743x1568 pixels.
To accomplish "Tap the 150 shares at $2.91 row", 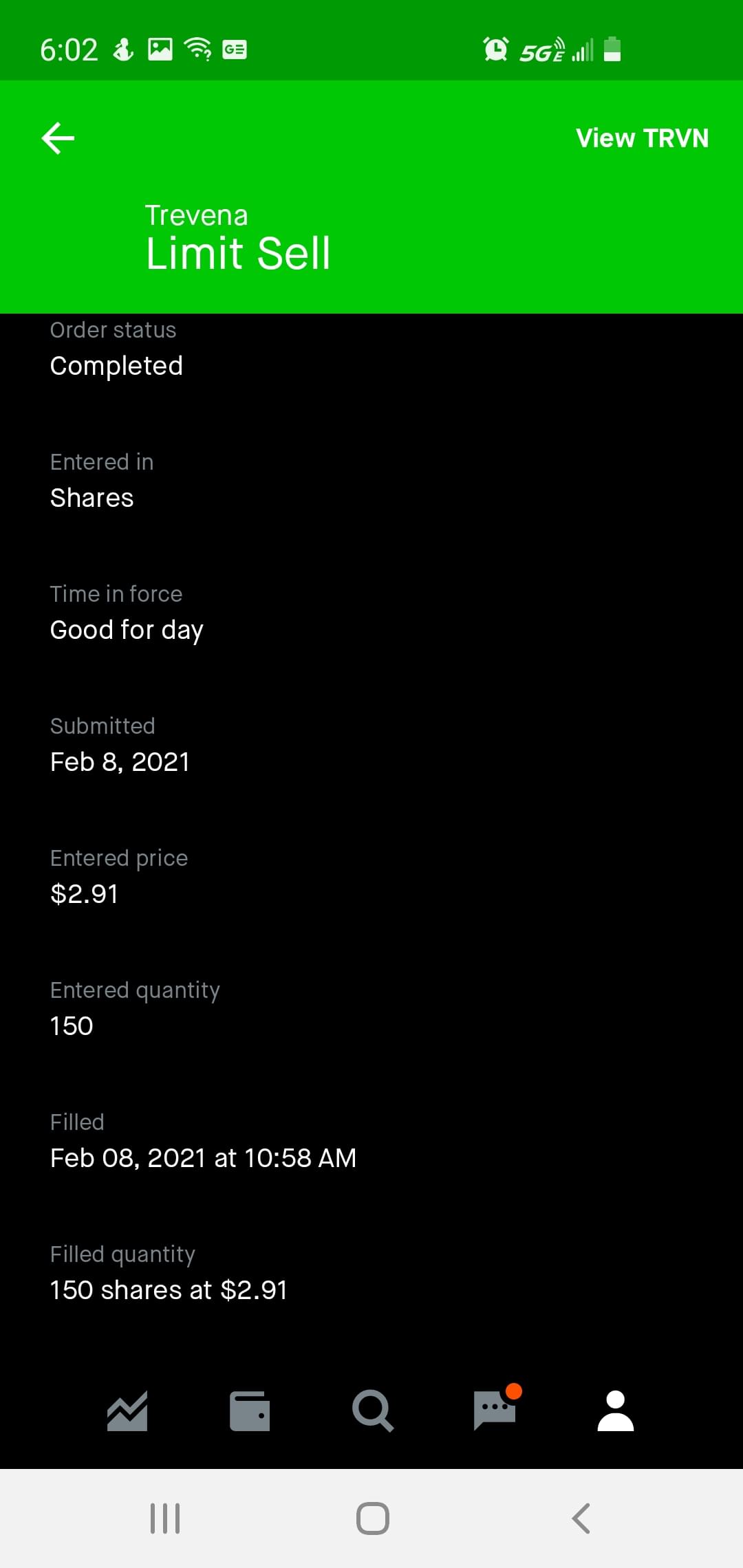I will (169, 1290).
